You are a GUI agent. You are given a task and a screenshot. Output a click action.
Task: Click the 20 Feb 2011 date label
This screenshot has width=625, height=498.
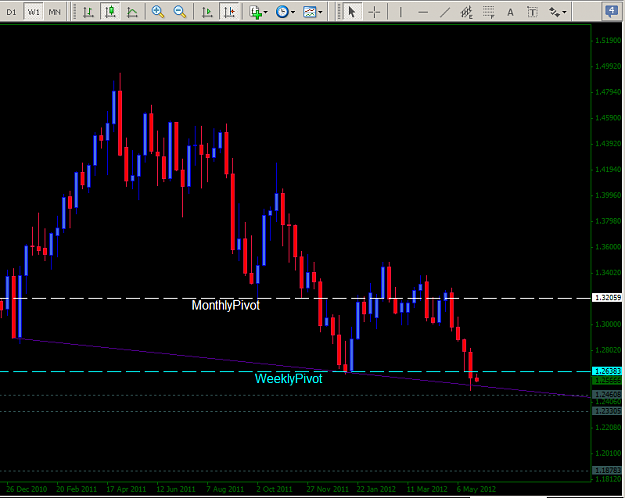pyautogui.click(x=77, y=489)
